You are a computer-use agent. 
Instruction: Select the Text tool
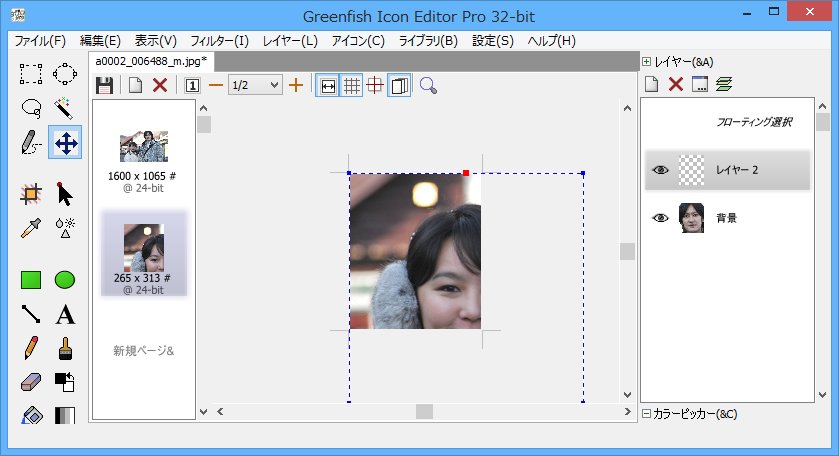click(x=65, y=315)
